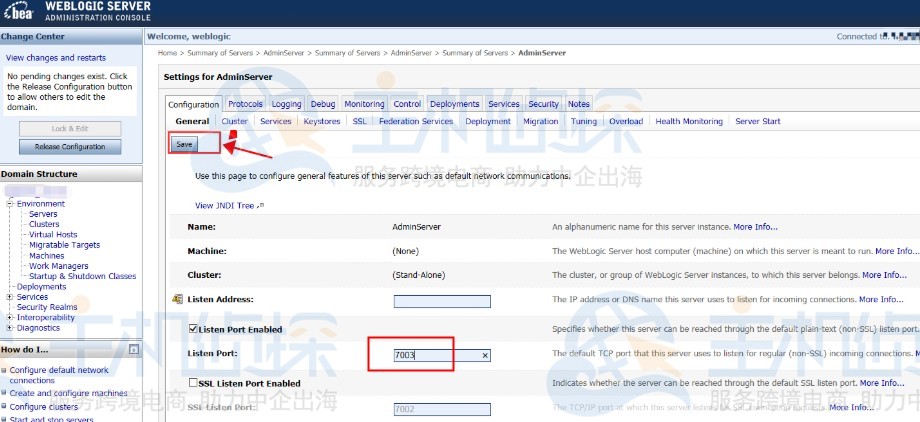This screenshot has height=422, width=920.
Task: Enable the SSL Listen Port Enabled checkbox
Action: pyautogui.click(x=193, y=383)
